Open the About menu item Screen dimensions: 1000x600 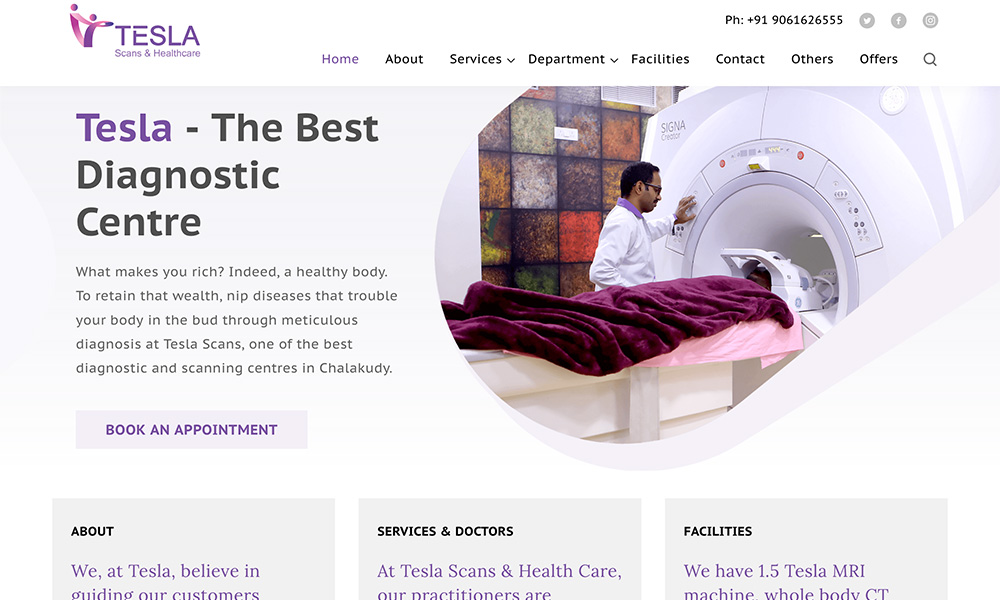(404, 59)
